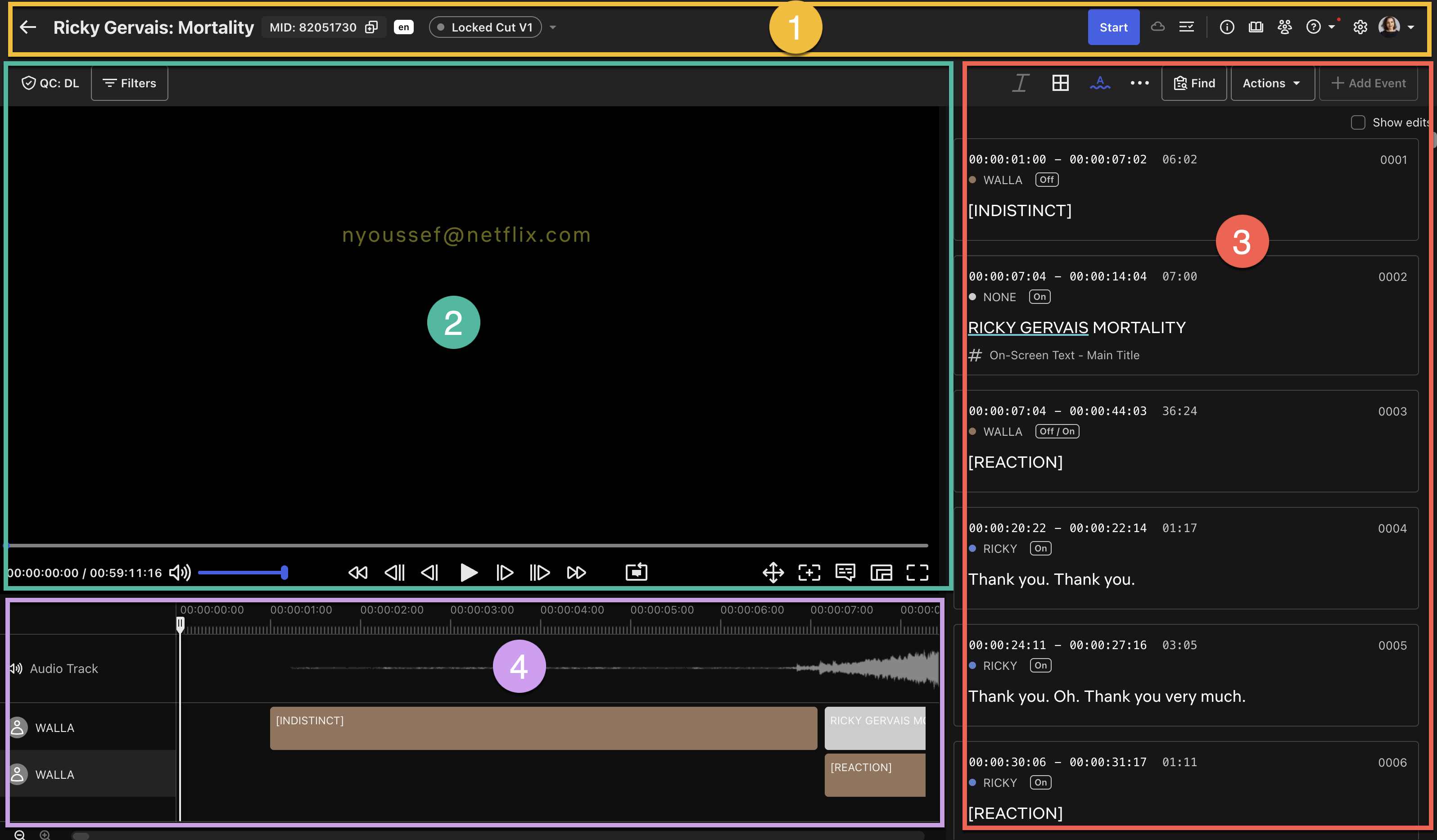The height and width of the screenshot is (840, 1437).
Task: Copy the MID number with the copy icon
Action: coord(371,27)
